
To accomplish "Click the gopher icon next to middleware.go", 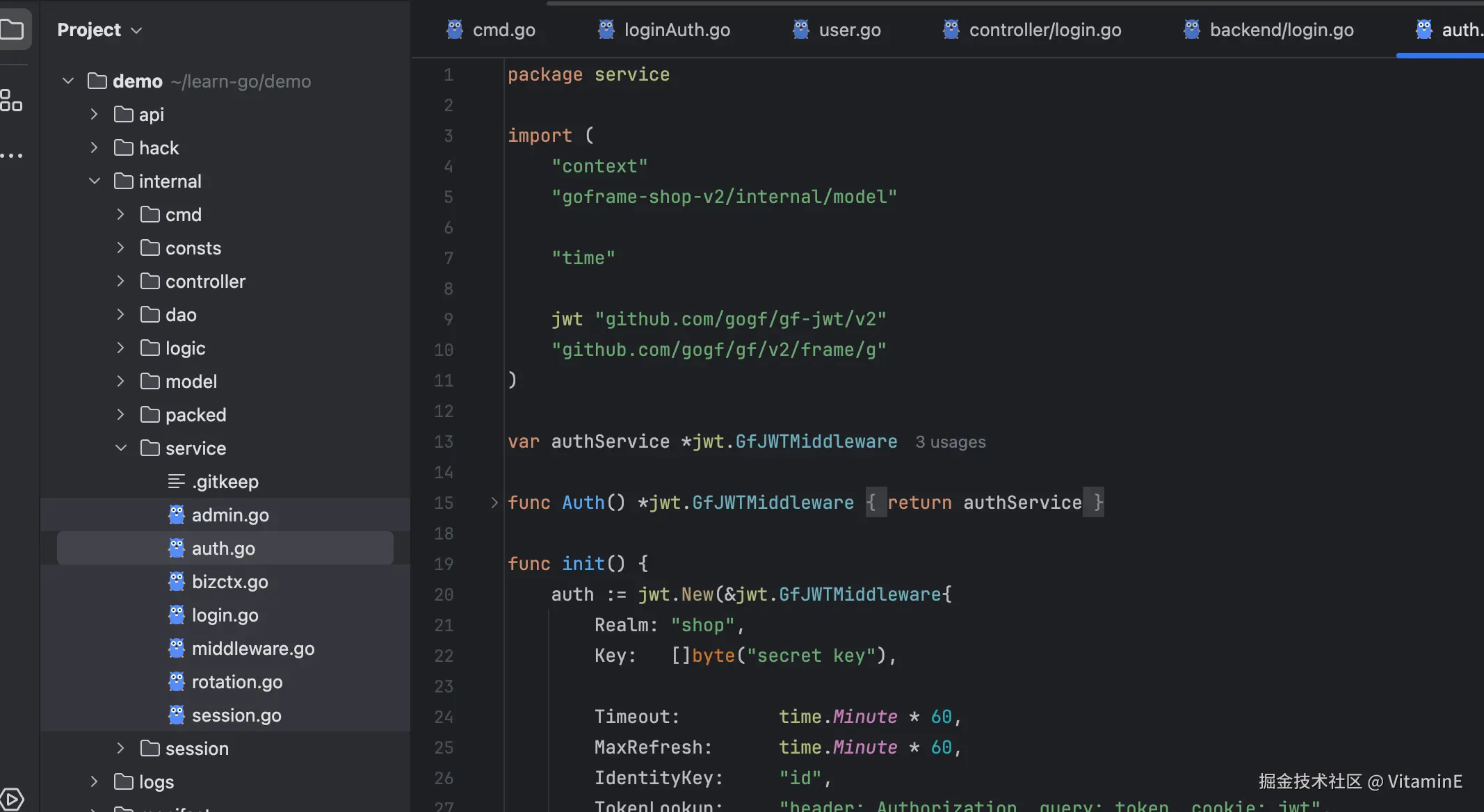I will tap(177, 649).
